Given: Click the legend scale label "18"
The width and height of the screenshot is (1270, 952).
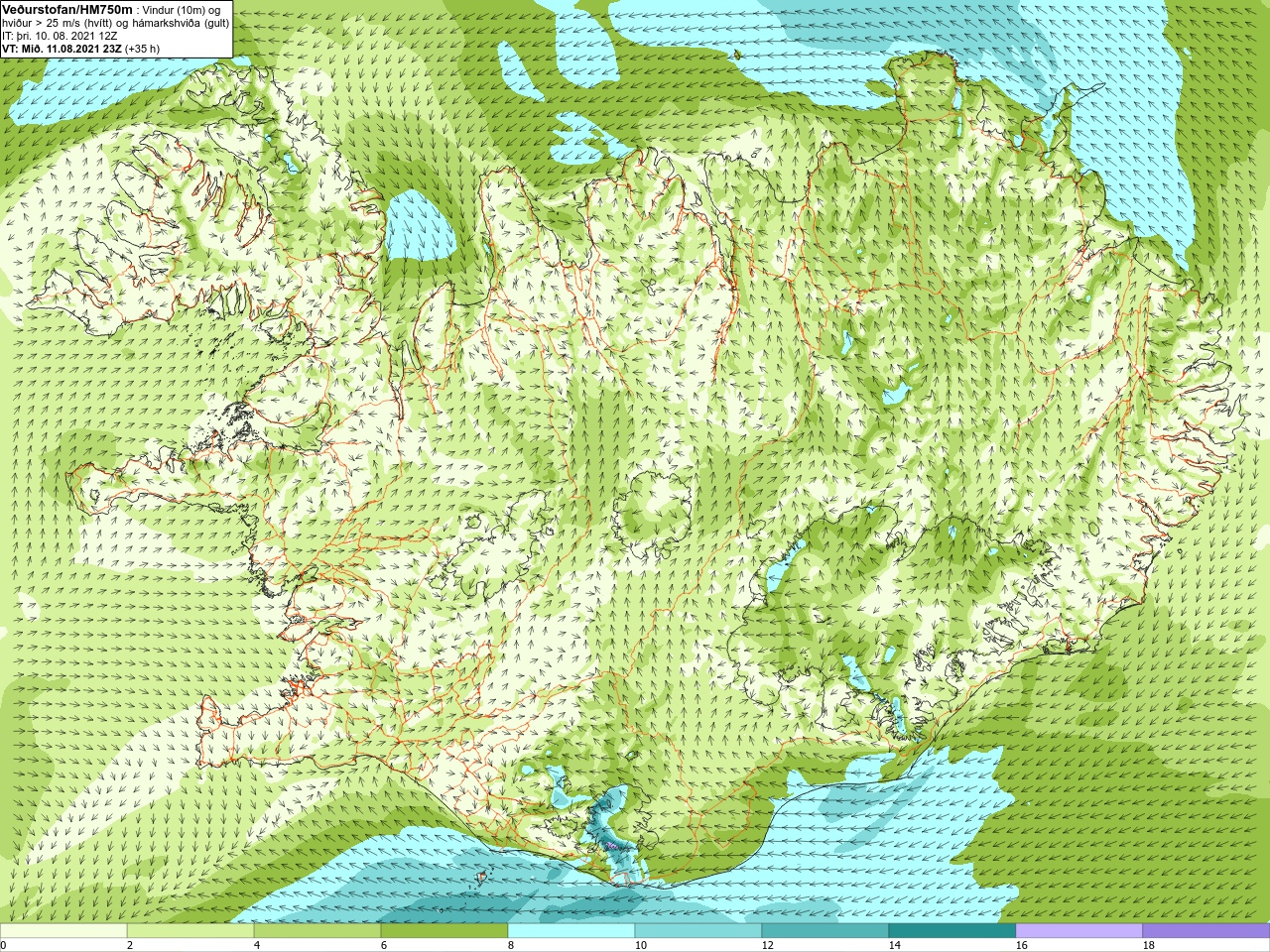Looking at the screenshot, I should pos(1148,945).
